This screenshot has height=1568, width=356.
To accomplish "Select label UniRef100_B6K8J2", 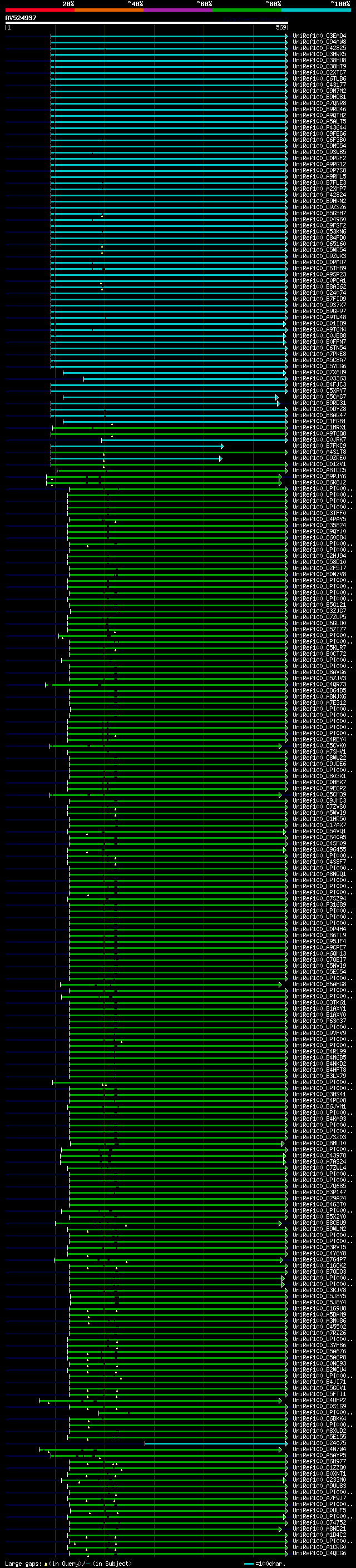I will (319, 483).
